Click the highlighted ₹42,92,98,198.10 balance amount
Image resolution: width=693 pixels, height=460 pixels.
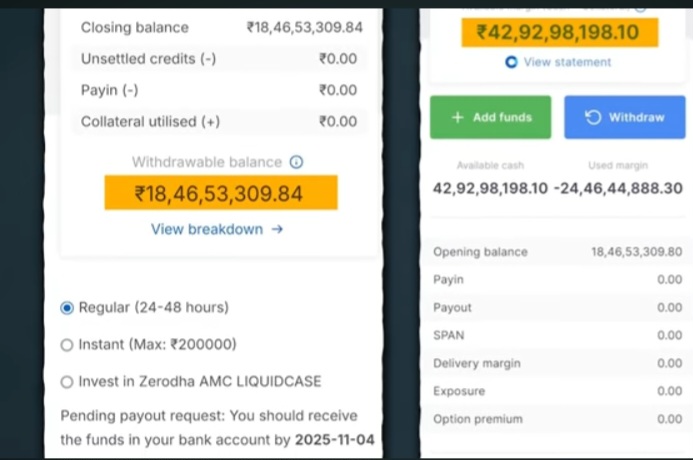click(x=558, y=33)
